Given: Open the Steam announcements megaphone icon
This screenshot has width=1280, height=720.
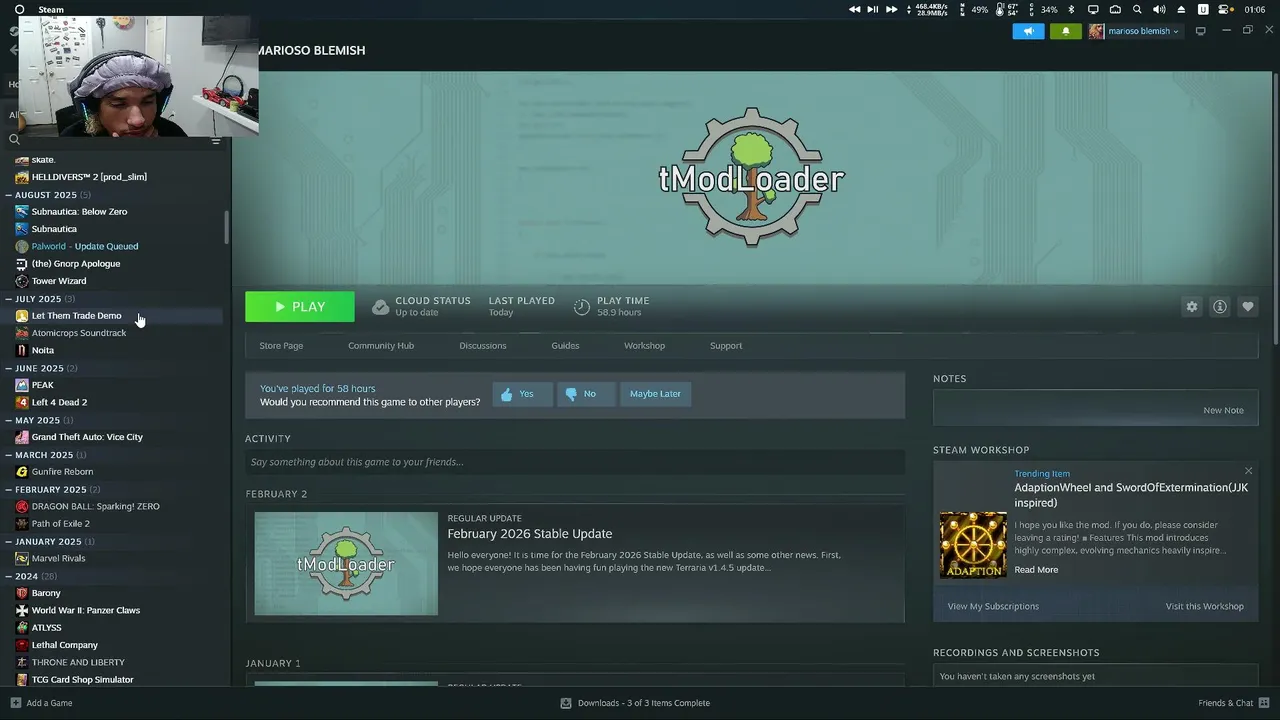Looking at the screenshot, I should (1028, 31).
